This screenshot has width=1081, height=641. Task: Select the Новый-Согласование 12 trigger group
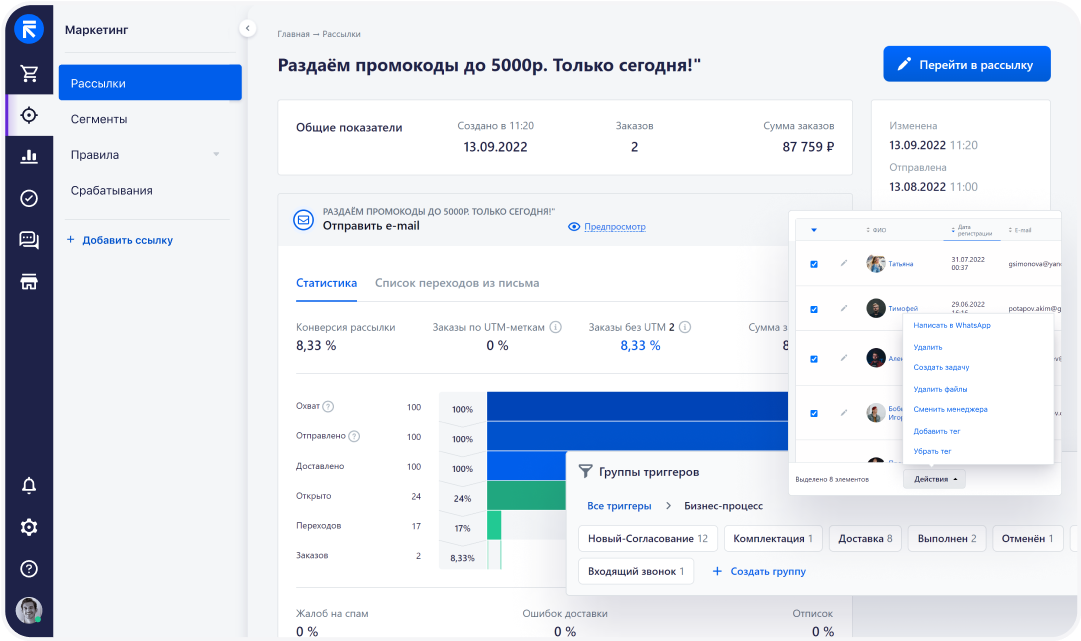648,538
